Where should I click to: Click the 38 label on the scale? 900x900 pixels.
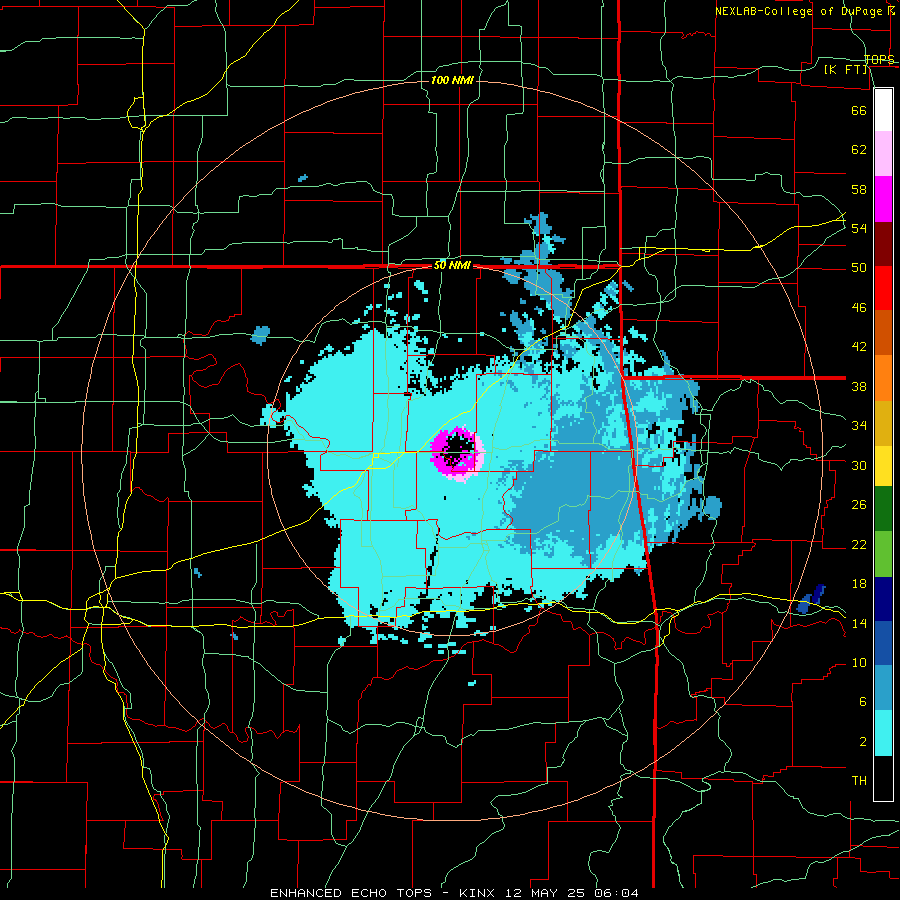point(859,386)
